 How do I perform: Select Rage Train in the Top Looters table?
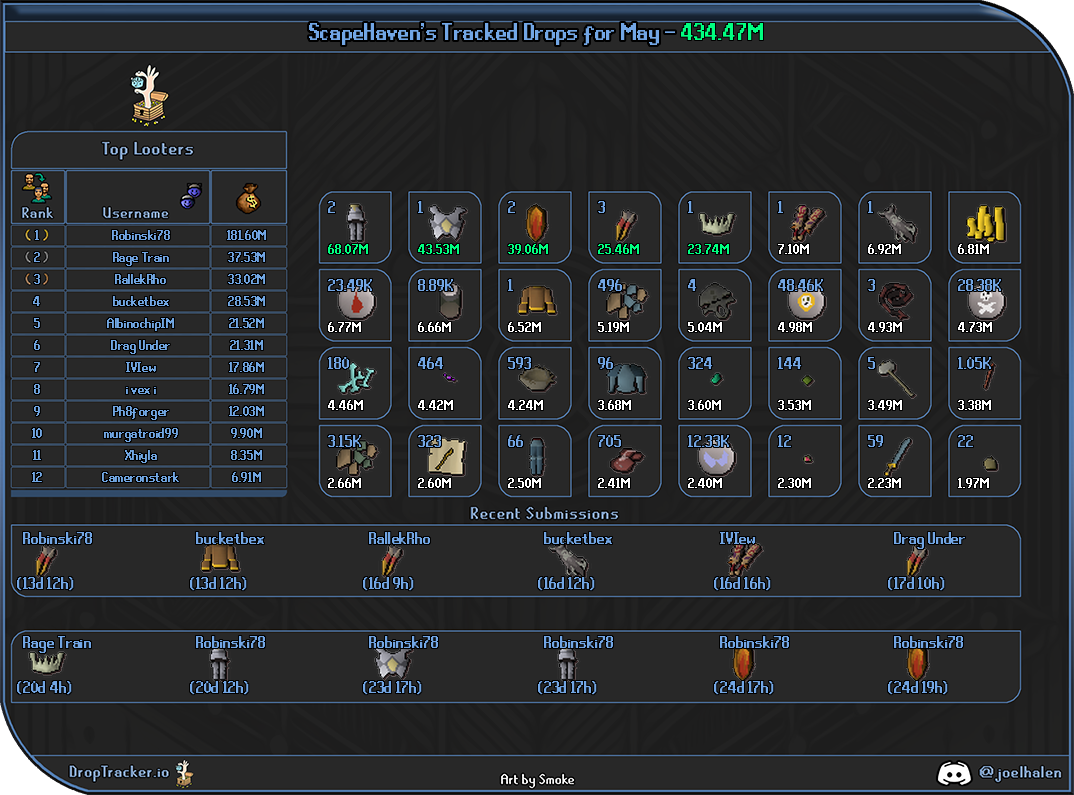pyautogui.click(x=140, y=257)
